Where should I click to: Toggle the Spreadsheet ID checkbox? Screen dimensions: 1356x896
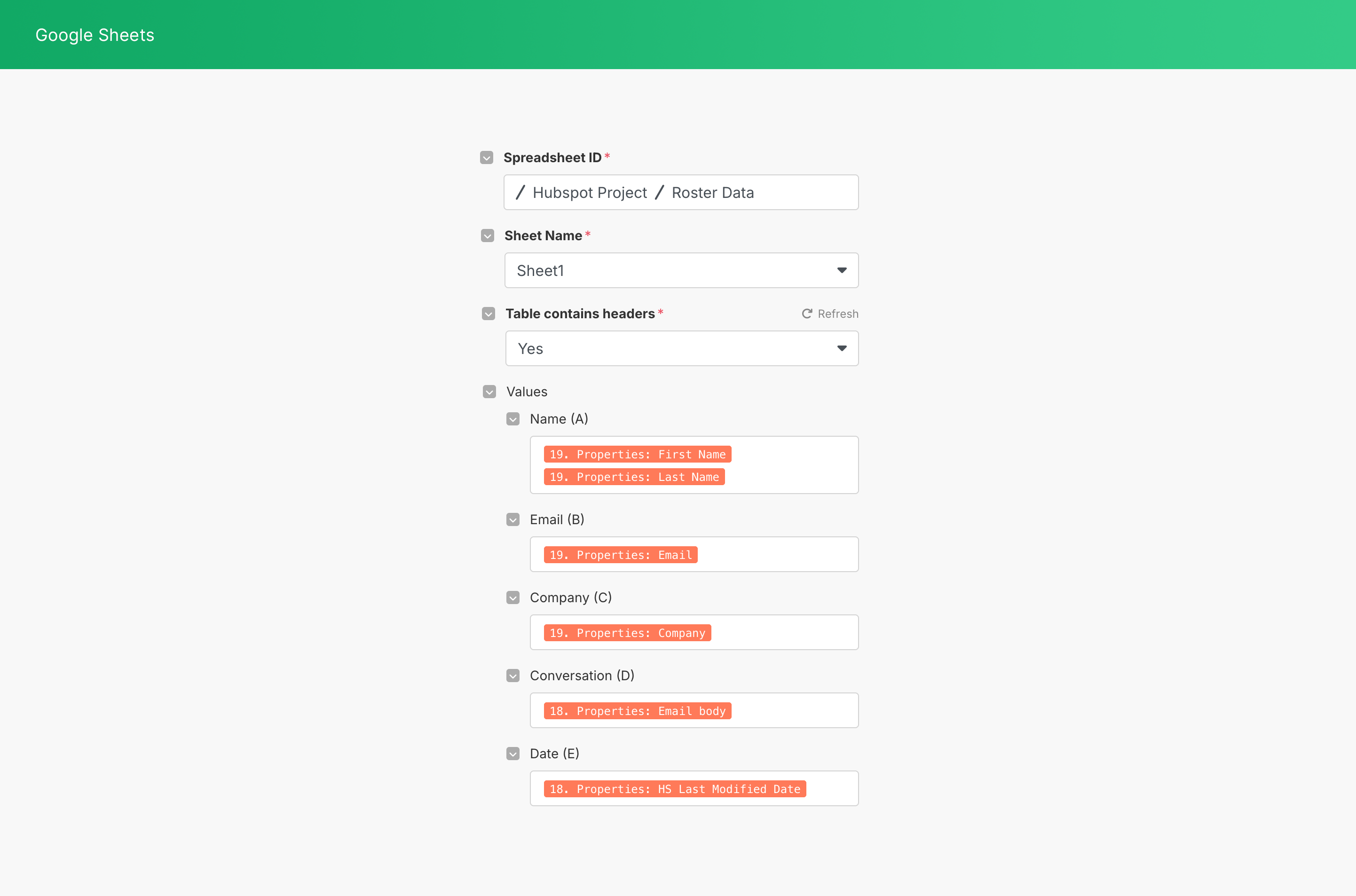(486, 157)
